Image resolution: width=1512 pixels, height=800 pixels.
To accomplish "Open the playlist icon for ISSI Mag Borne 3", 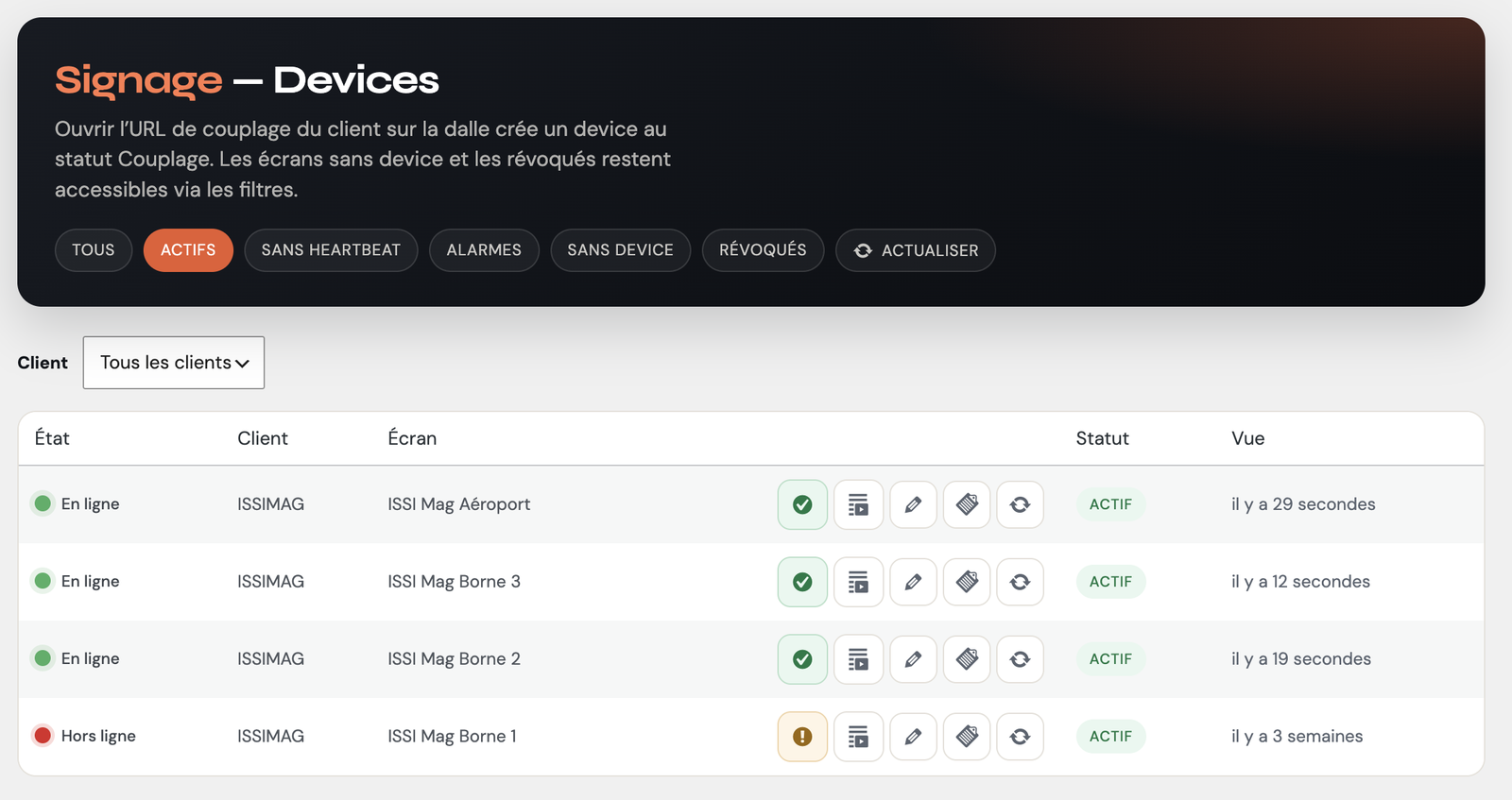I will click(858, 582).
